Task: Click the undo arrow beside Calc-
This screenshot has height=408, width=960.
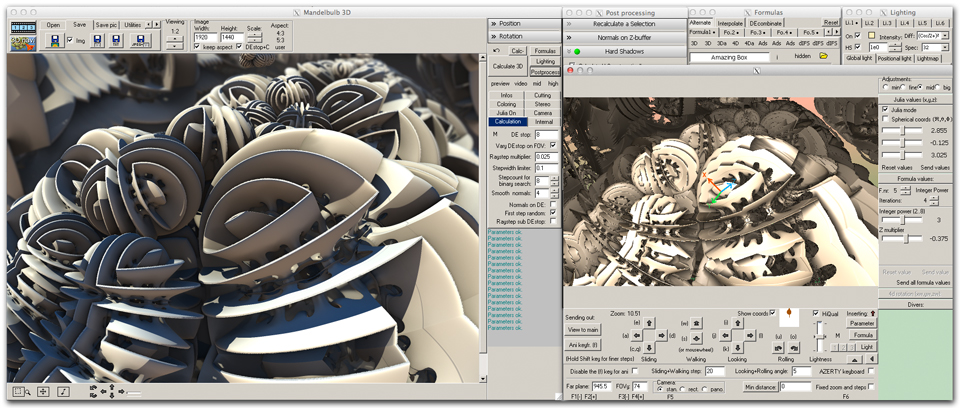Action: coord(497,51)
